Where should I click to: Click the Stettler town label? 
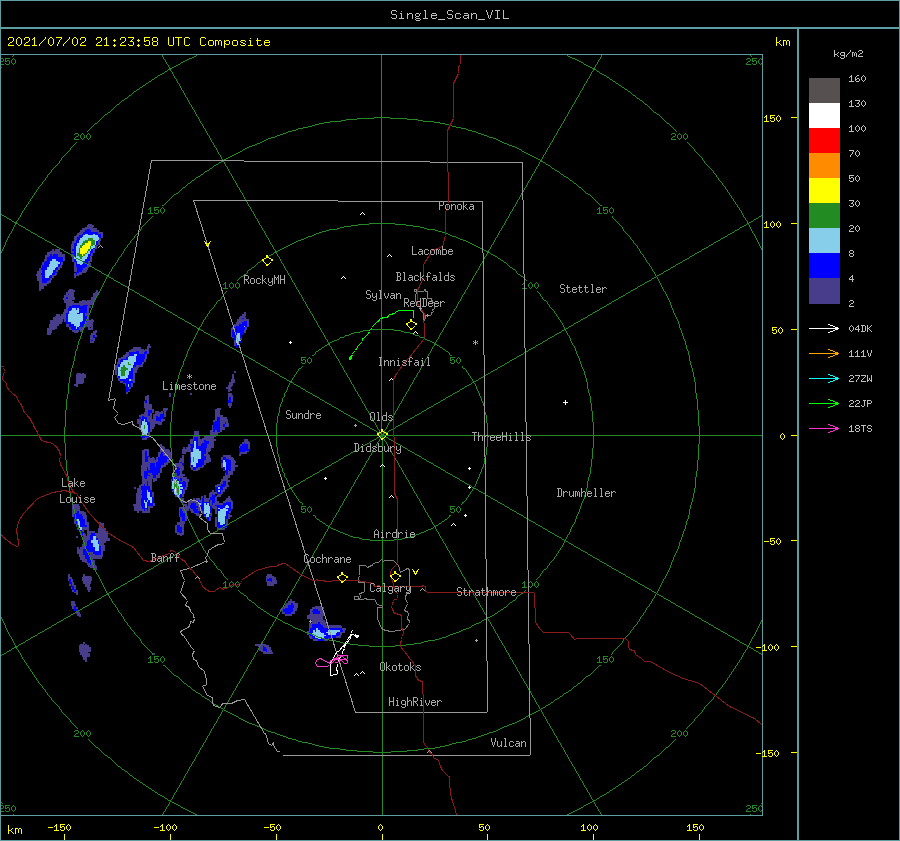pyautogui.click(x=583, y=289)
